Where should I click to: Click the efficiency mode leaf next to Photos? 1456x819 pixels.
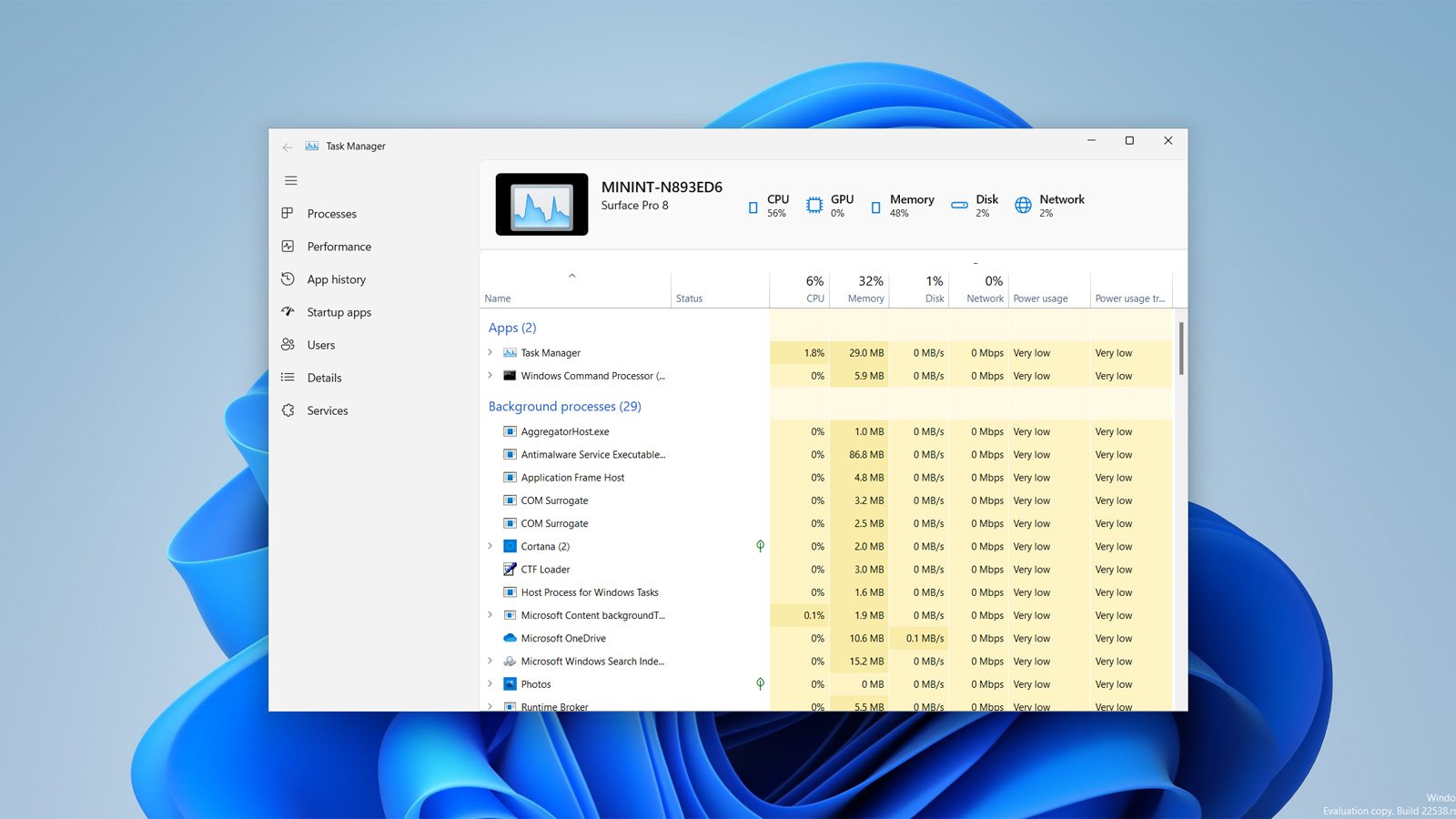pos(760,683)
